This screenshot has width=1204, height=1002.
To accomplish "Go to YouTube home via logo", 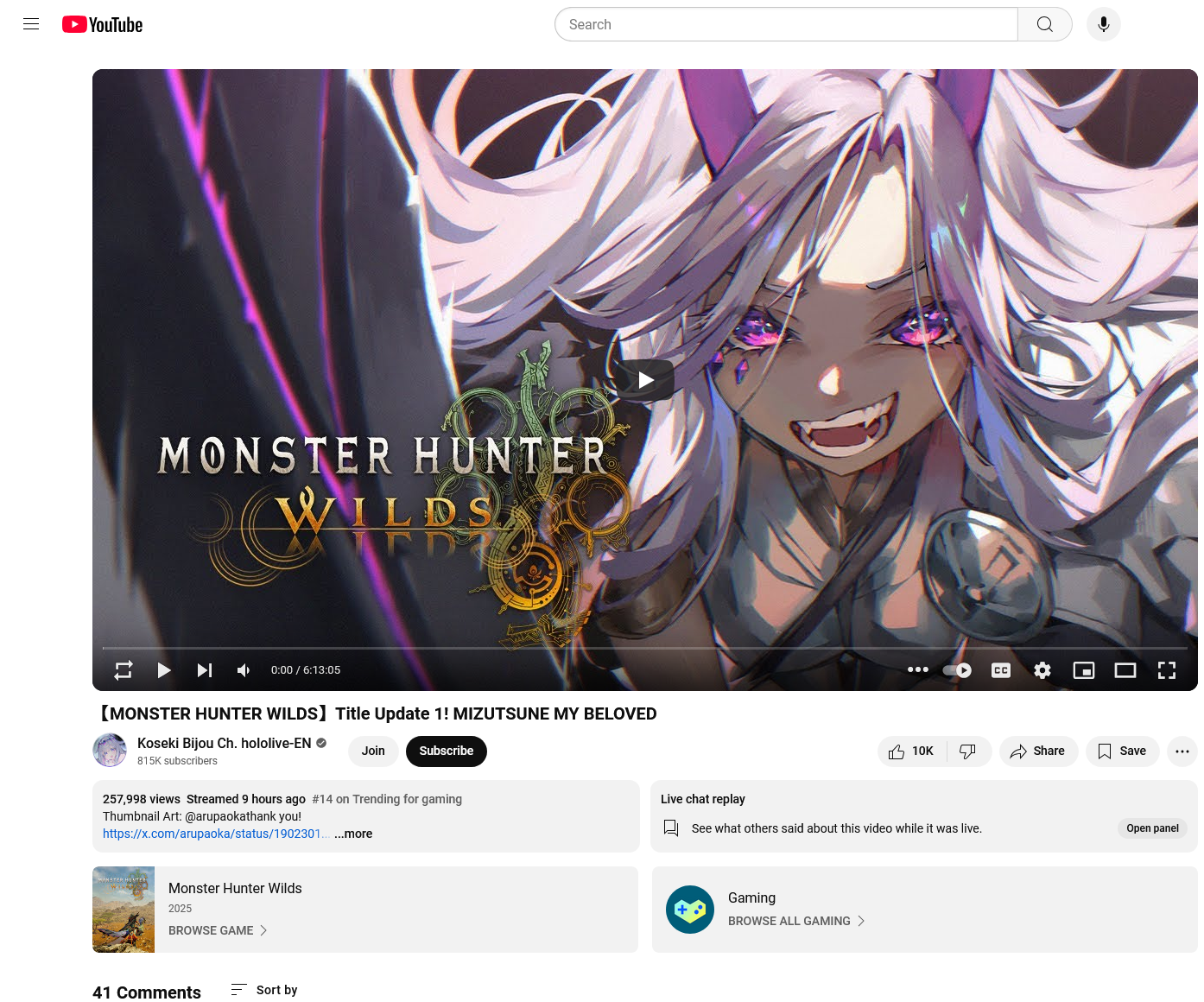I will (x=102, y=24).
